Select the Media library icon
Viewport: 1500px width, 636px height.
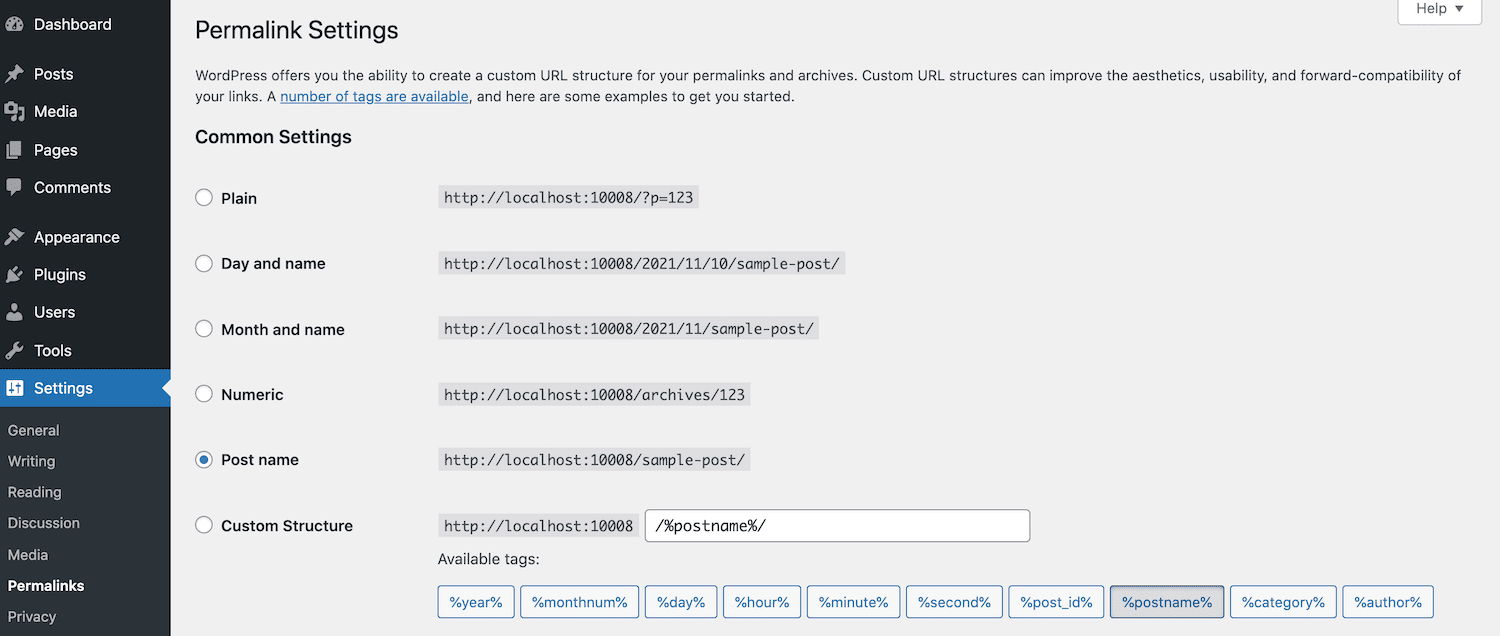tap(18, 111)
